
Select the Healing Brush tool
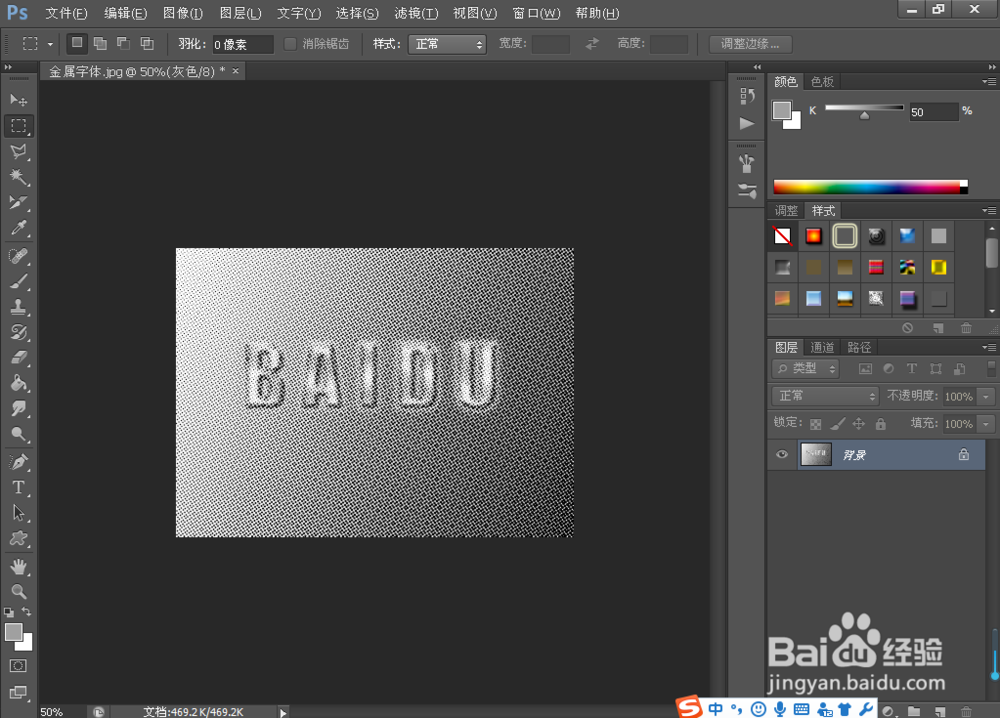tap(18, 256)
